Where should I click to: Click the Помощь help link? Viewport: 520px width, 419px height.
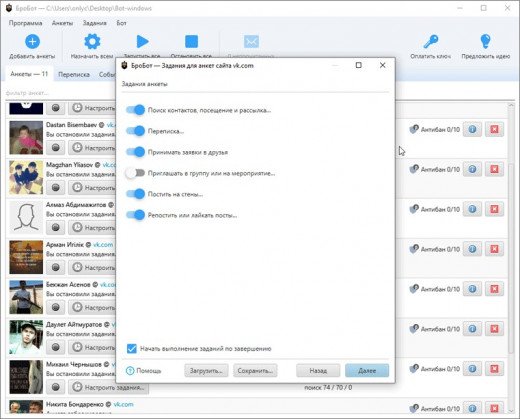pos(144,371)
